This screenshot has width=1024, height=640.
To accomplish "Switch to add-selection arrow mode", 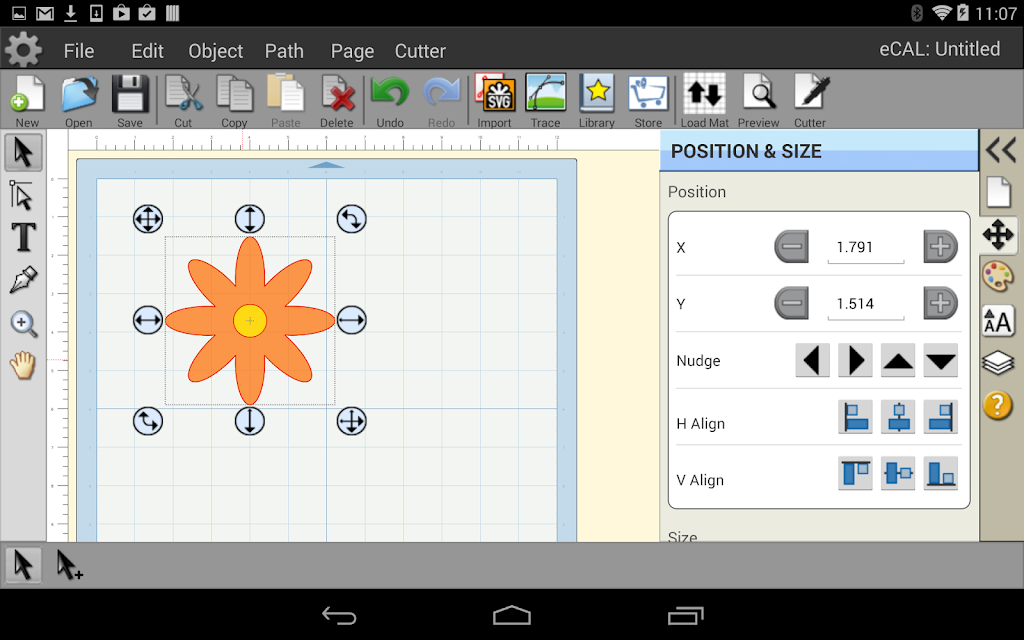I will [x=69, y=566].
